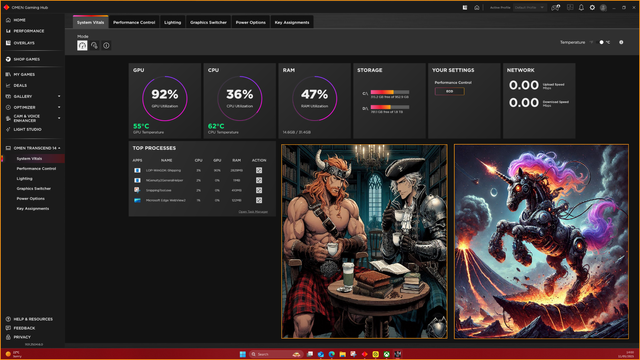This screenshot has height=360, width=640.
Task: Open Microsoft Edge from the taskbar
Action: (x=331, y=354)
